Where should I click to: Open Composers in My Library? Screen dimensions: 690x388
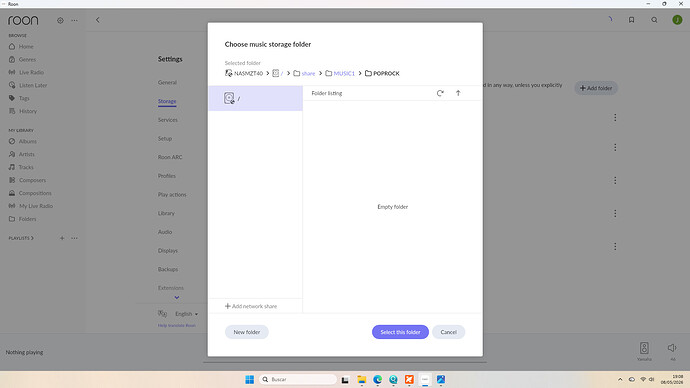27,180
